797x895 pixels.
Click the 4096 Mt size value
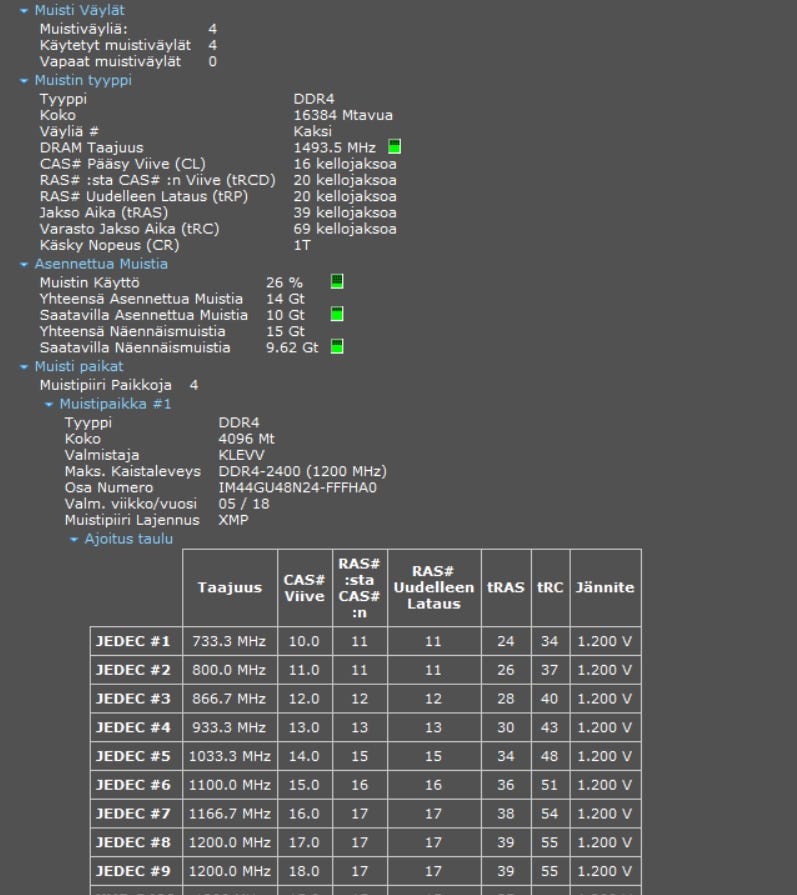246,439
